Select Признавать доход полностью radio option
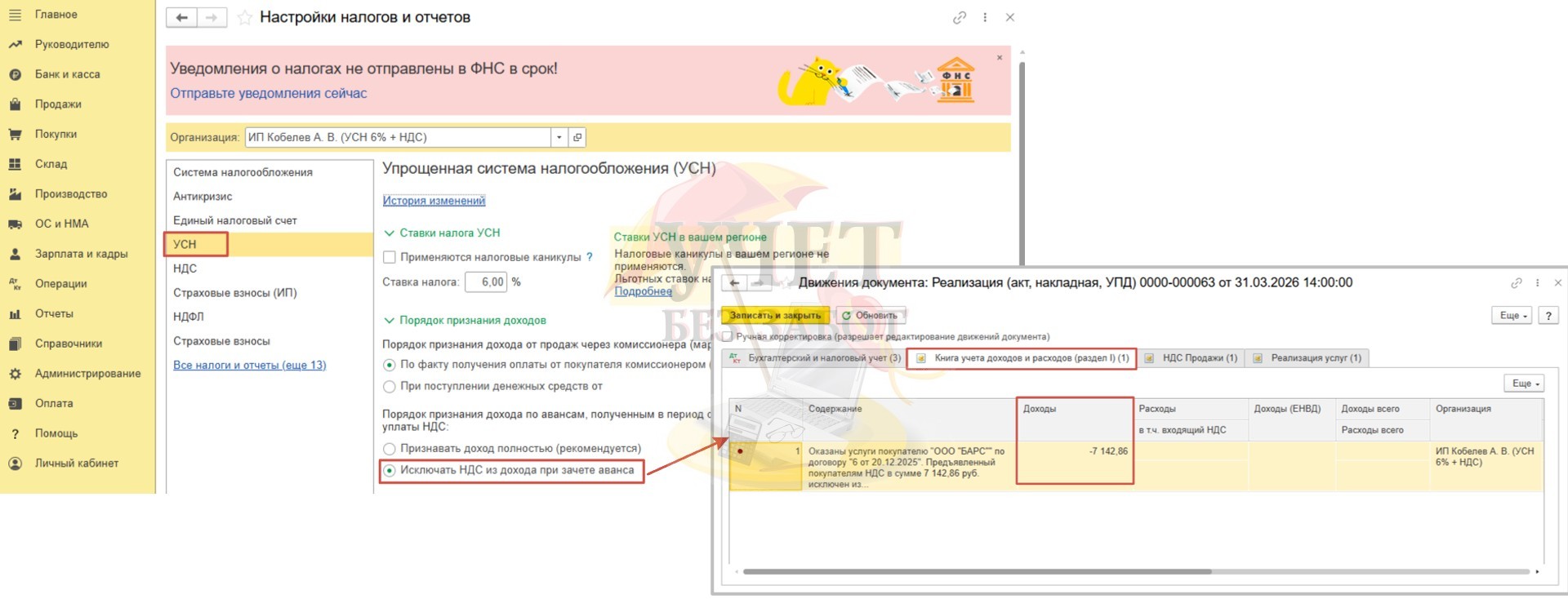The width and height of the screenshot is (1568, 599). pyautogui.click(x=390, y=449)
